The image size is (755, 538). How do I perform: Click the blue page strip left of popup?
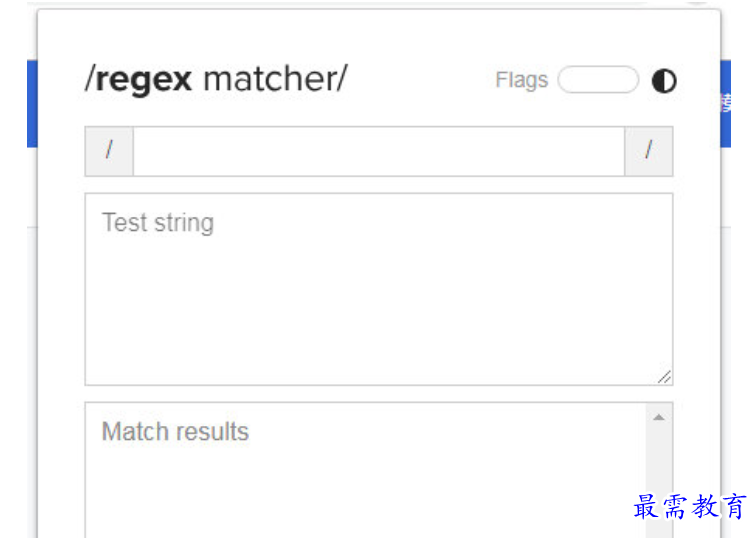pos(32,104)
